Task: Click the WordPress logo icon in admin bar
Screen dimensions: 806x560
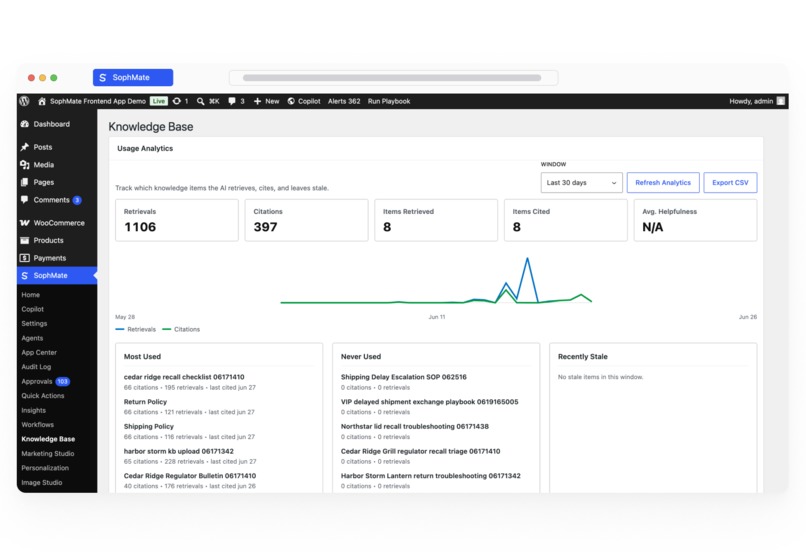Action: point(24,101)
